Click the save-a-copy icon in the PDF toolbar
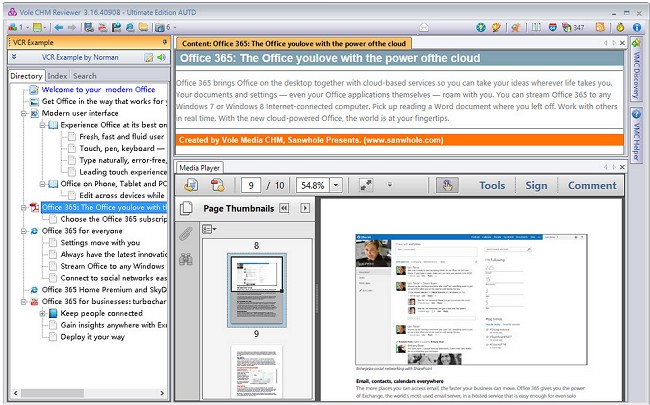 point(191,185)
